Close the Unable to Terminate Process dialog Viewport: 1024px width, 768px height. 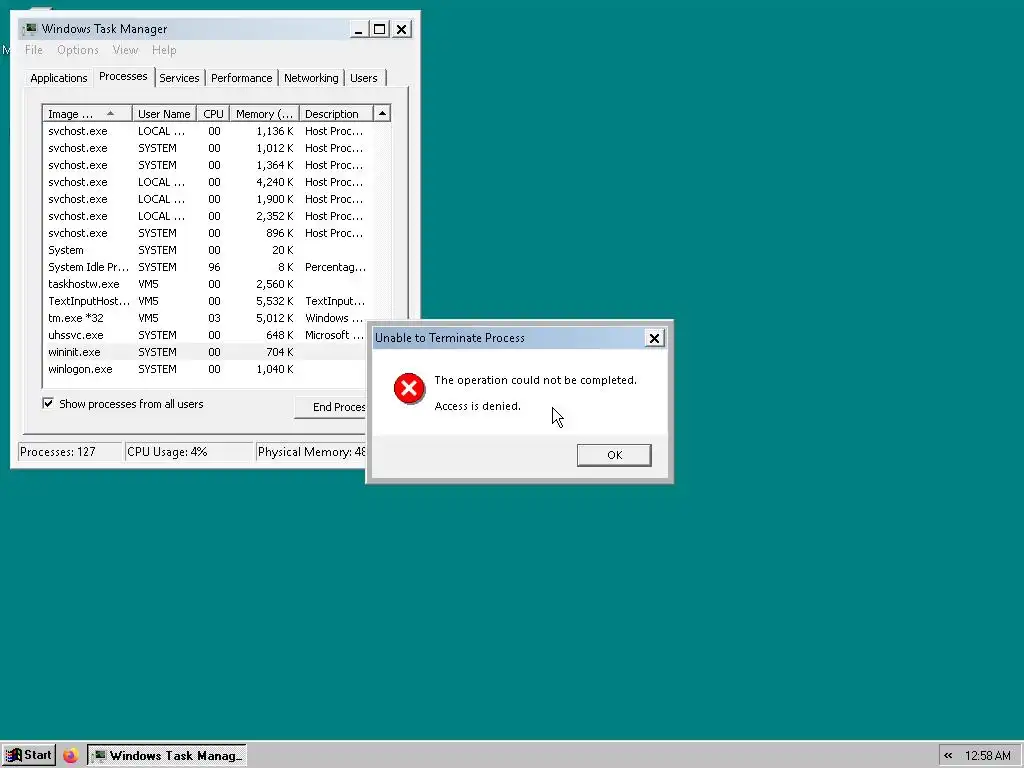point(654,338)
